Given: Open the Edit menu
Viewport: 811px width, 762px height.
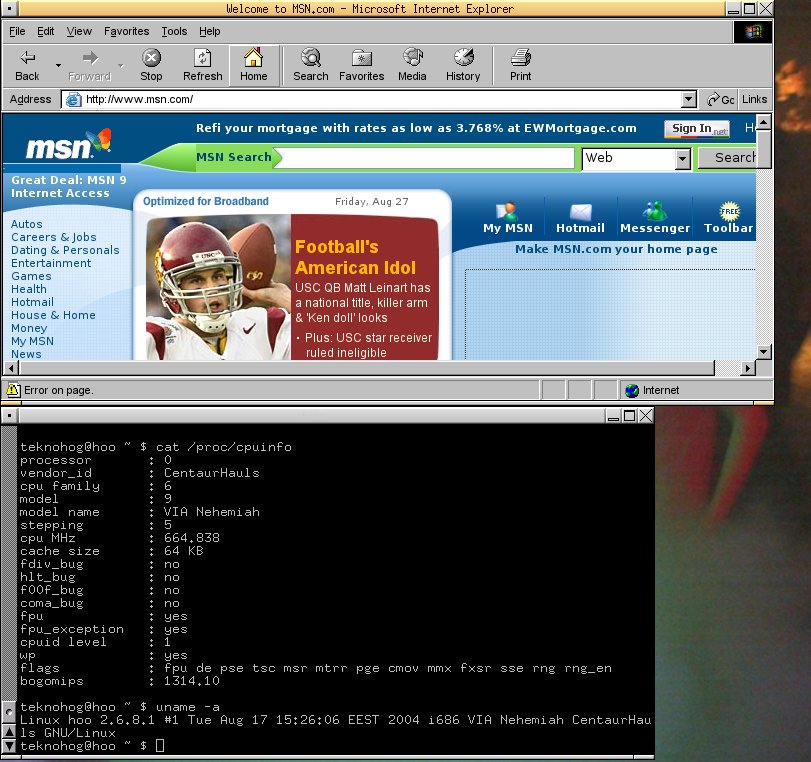Looking at the screenshot, I should 46,31.
